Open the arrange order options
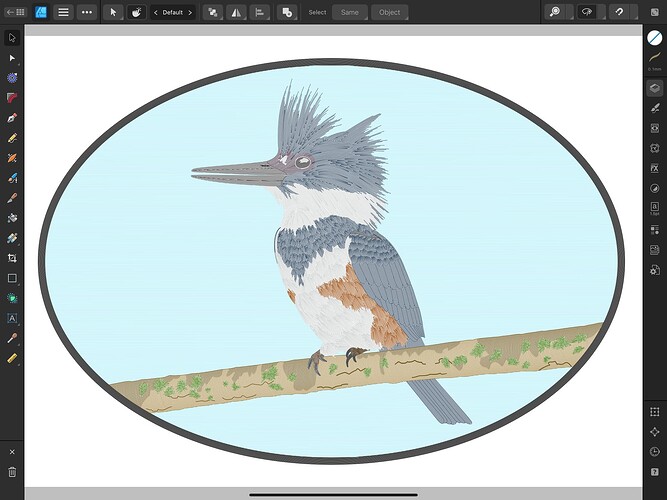Image resolution: width=667 pixels, height=500 pixels. pos(212,12)
